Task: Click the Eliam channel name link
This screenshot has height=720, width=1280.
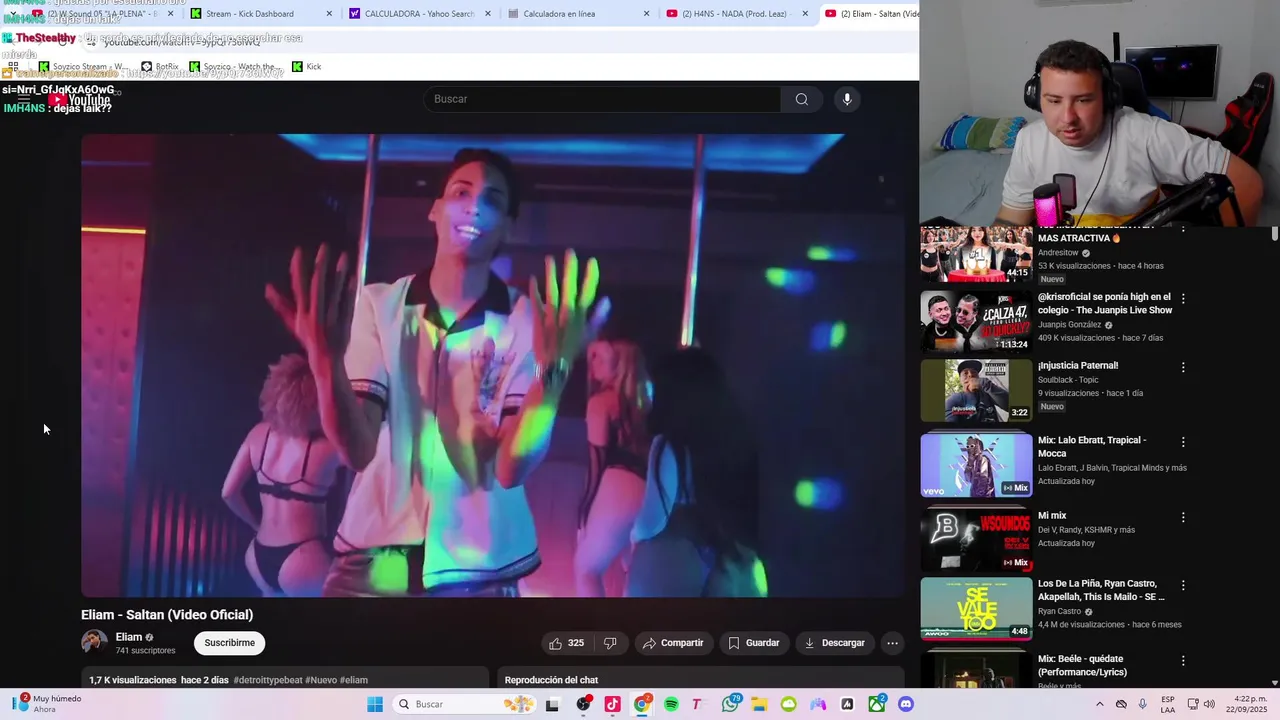Action: (129, 637)
